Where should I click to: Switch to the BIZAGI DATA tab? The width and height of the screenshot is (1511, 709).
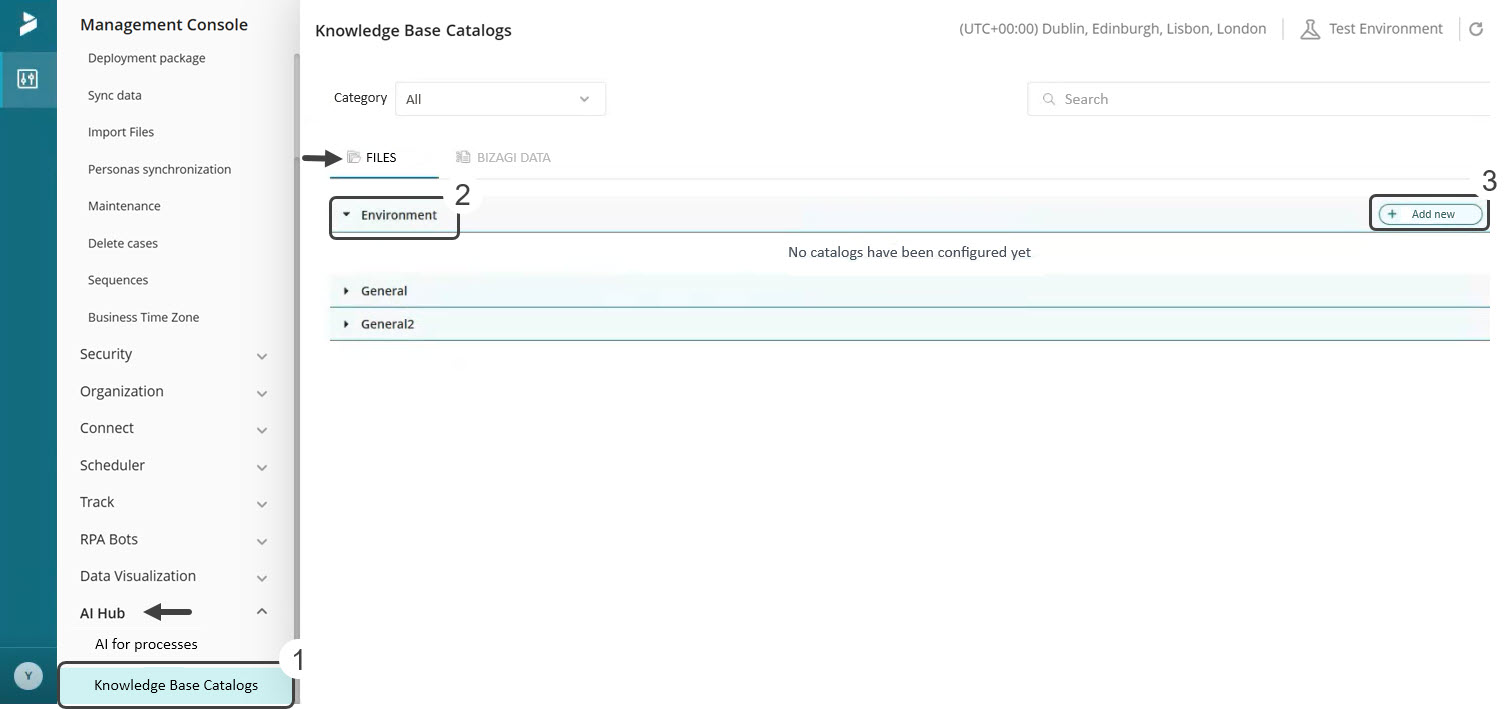point(513,157)
